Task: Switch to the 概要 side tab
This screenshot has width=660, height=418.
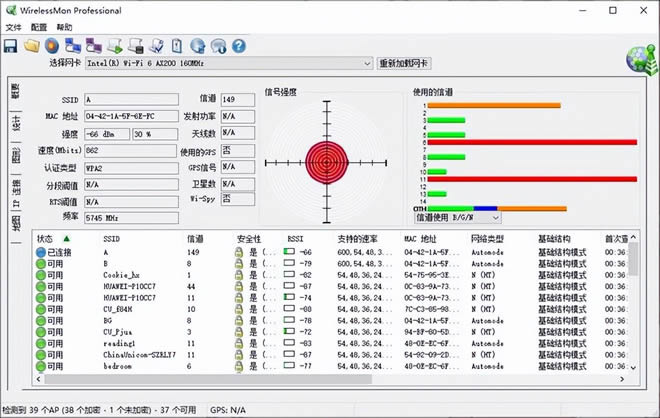Action: (16, 91)
